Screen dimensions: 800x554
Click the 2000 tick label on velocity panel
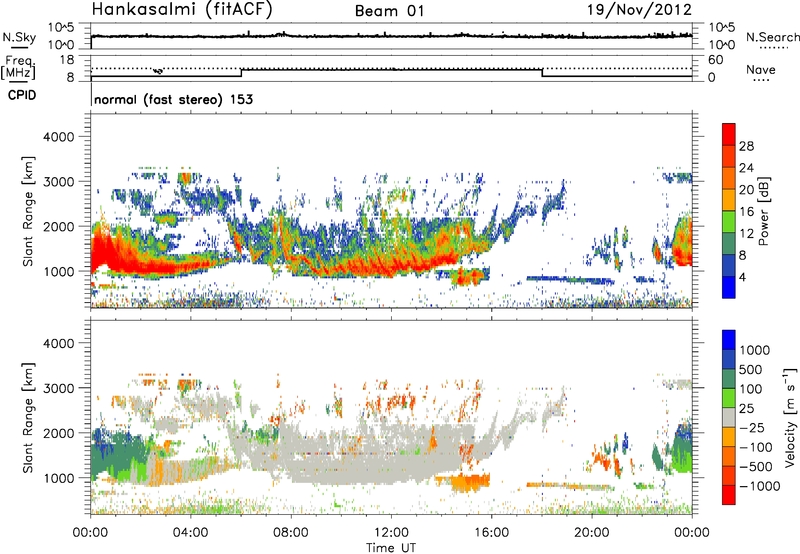[58, 433]
